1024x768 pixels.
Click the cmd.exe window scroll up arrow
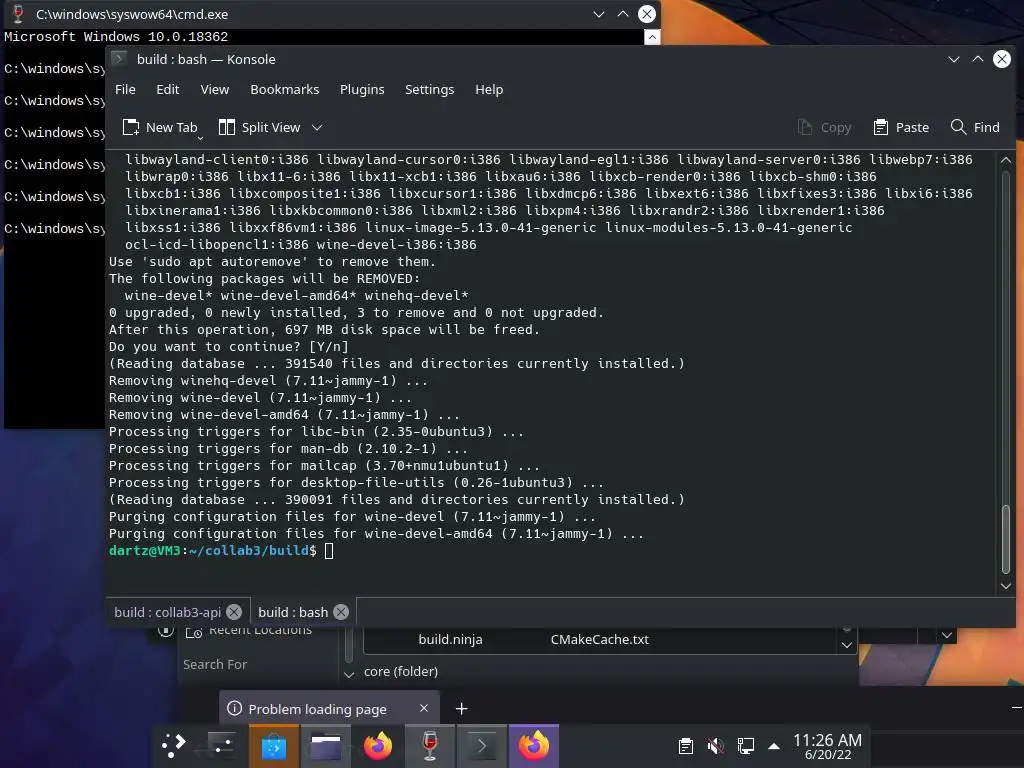652,37
